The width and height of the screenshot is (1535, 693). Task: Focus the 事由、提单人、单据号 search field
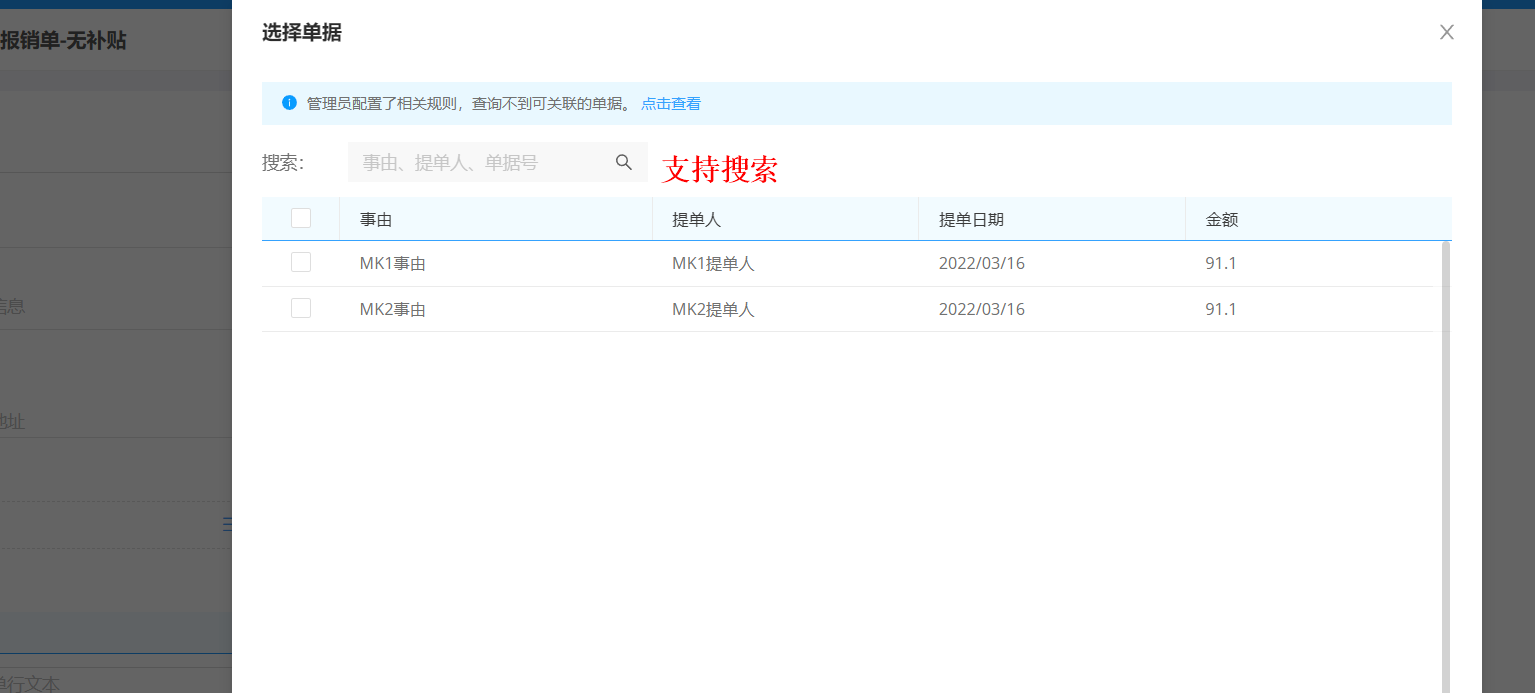tap(480, 162)
